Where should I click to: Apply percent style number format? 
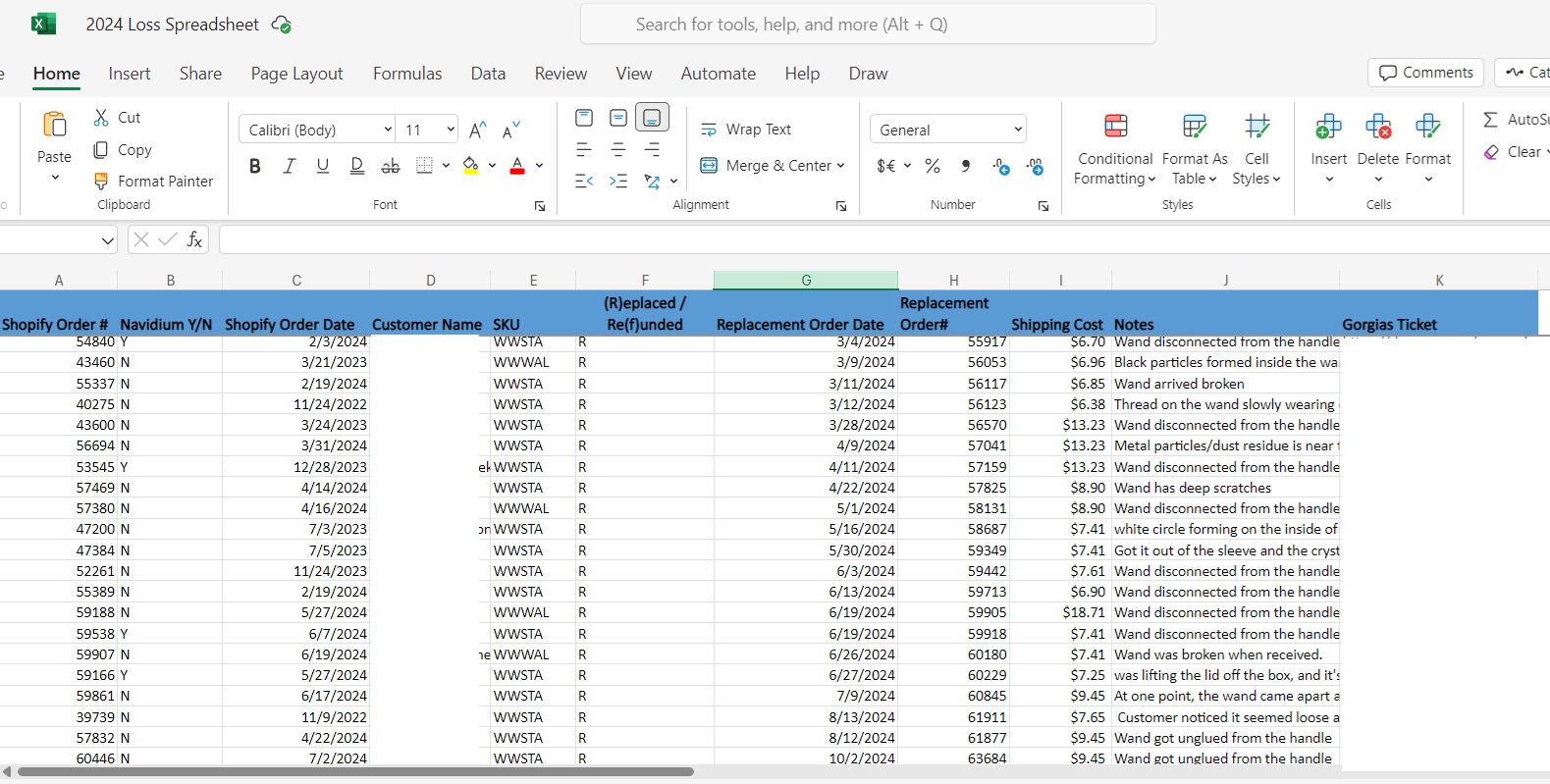coord(933,166)
